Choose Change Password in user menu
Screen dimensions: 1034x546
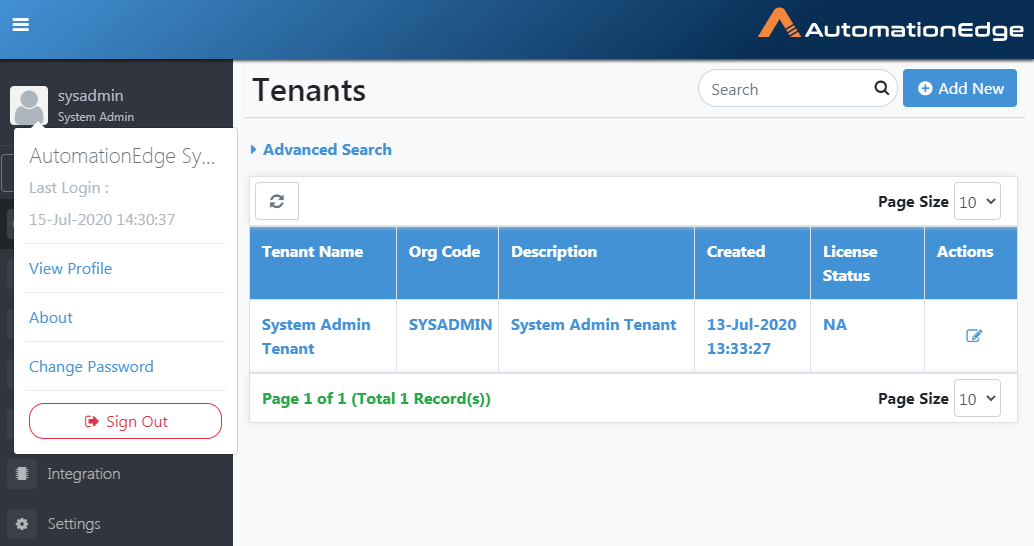point(91,367)
